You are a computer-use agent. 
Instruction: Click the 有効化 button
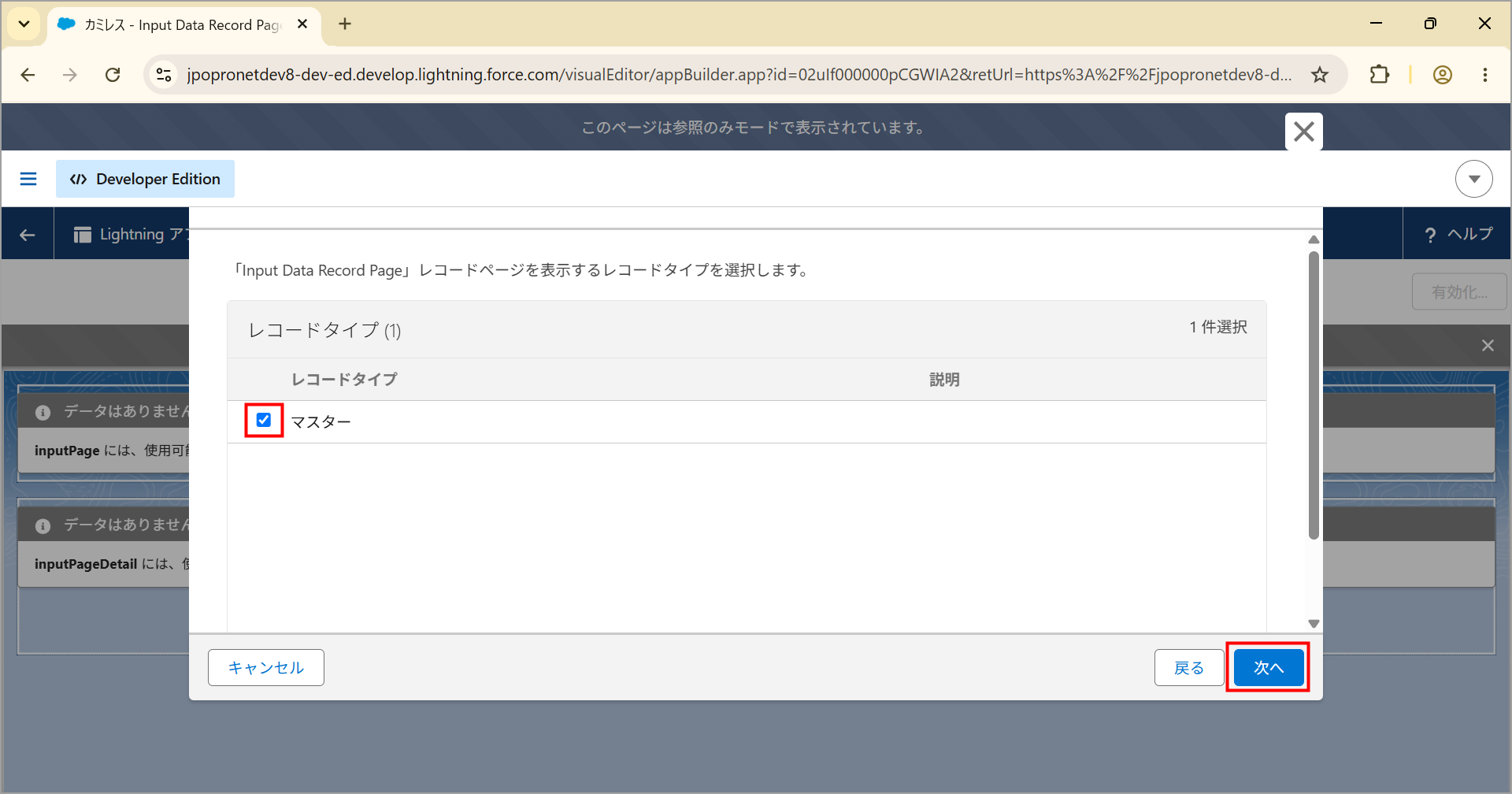pos(1459,292)
